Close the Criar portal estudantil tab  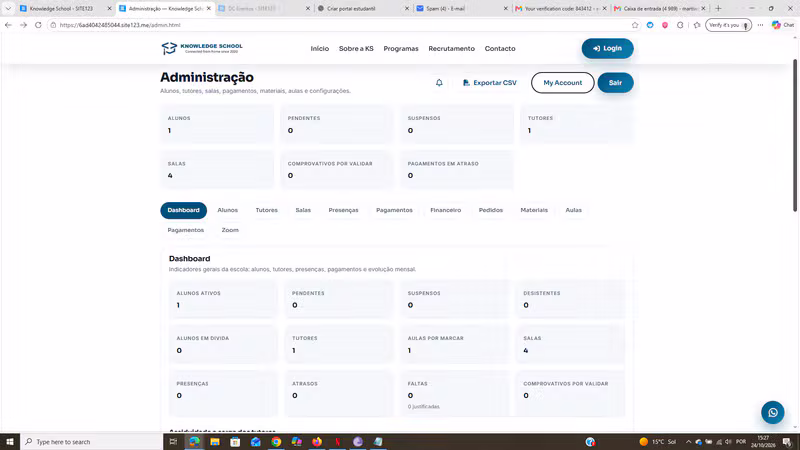(x=407, y=9)
